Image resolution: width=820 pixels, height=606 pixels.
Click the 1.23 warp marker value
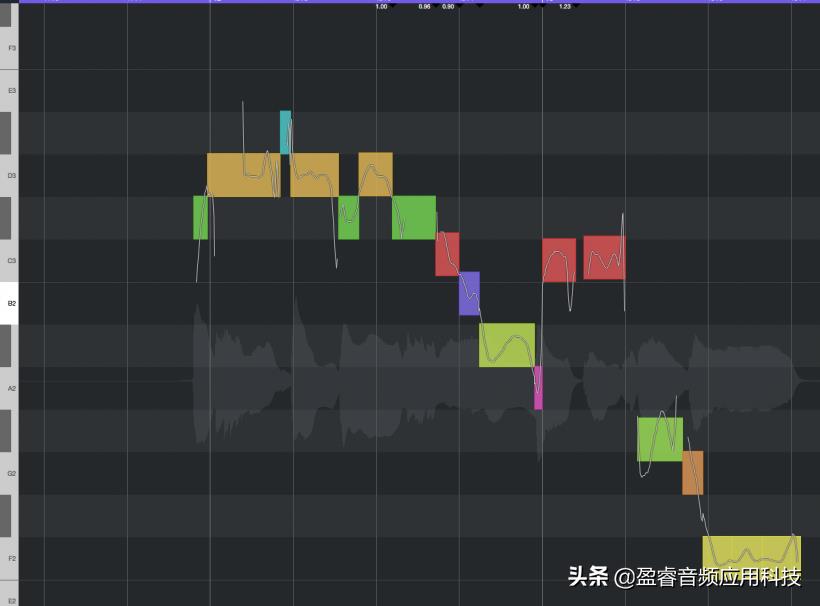tap(565, 7)
